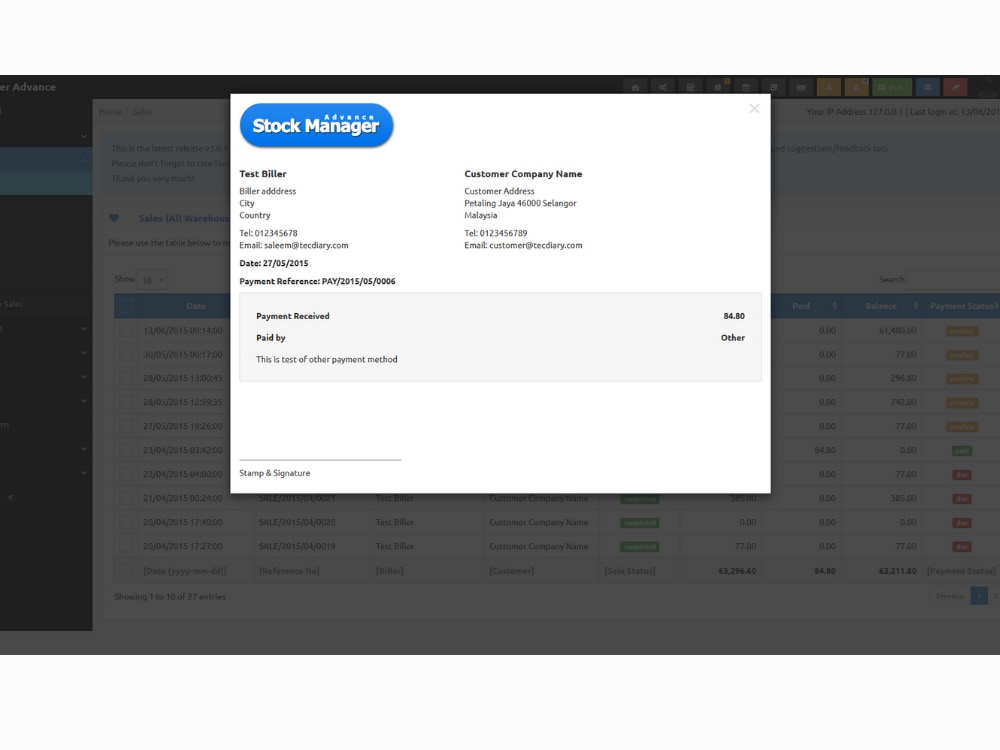Click the share icon in top toolbar

[663, 87]
